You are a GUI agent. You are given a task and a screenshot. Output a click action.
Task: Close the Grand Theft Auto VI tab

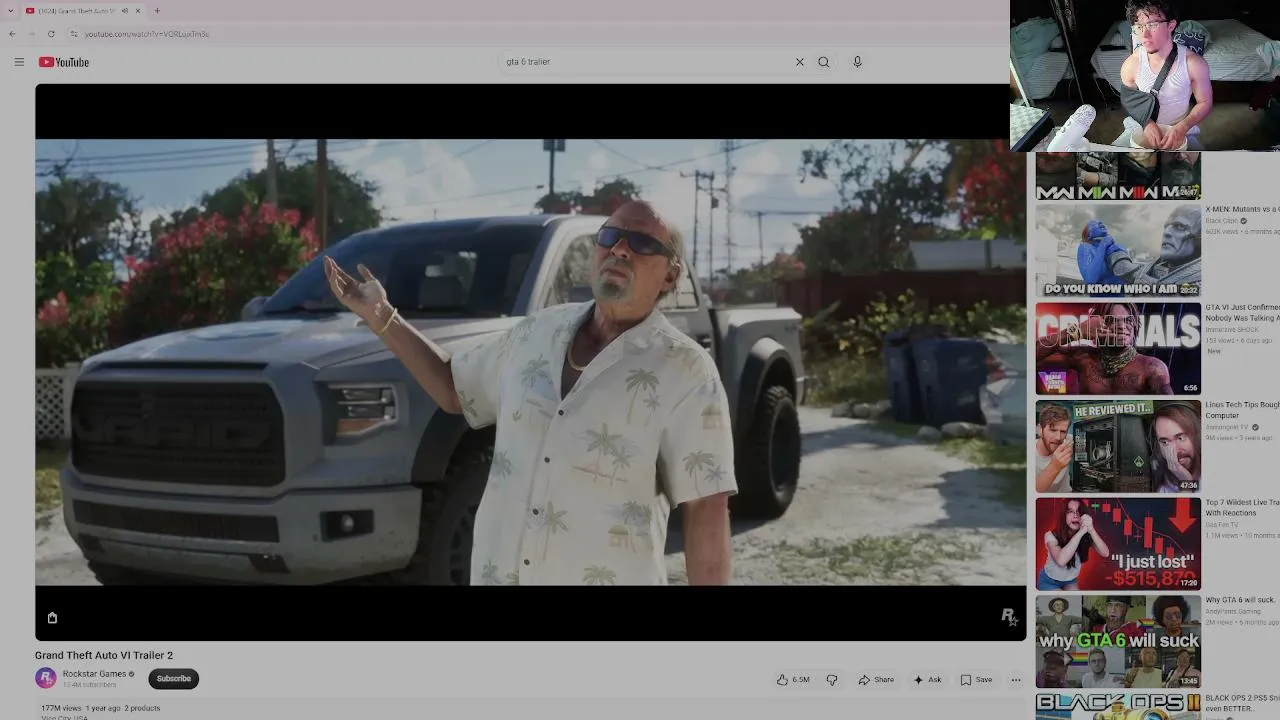click(138, 11)
